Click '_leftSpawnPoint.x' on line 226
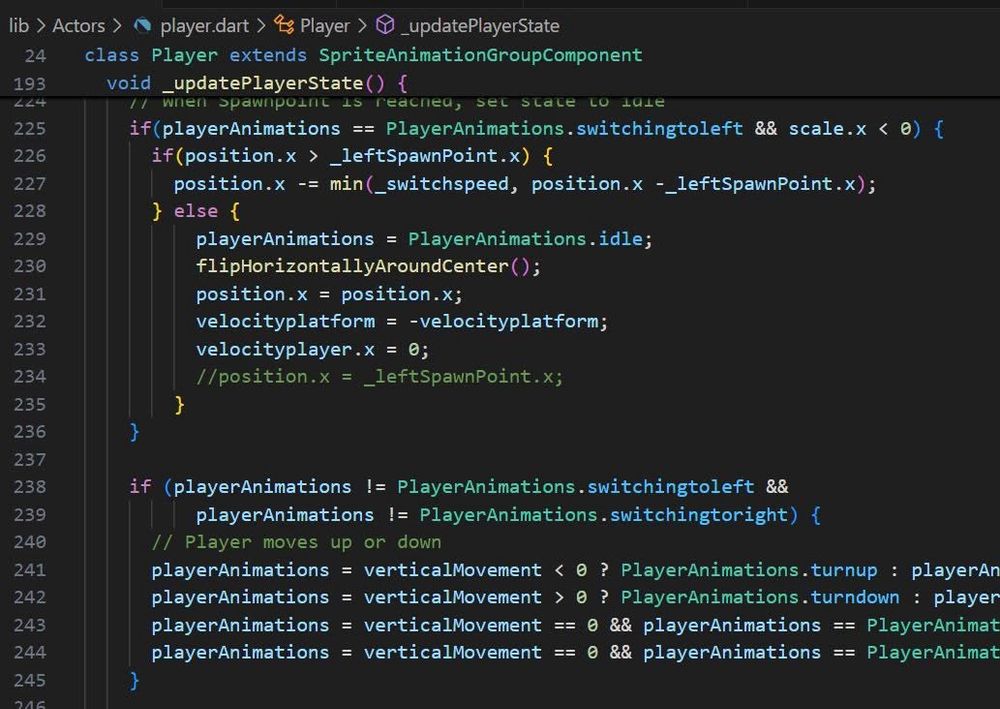1000x709 pixels. pyautogui.click(x=425, y=156)
